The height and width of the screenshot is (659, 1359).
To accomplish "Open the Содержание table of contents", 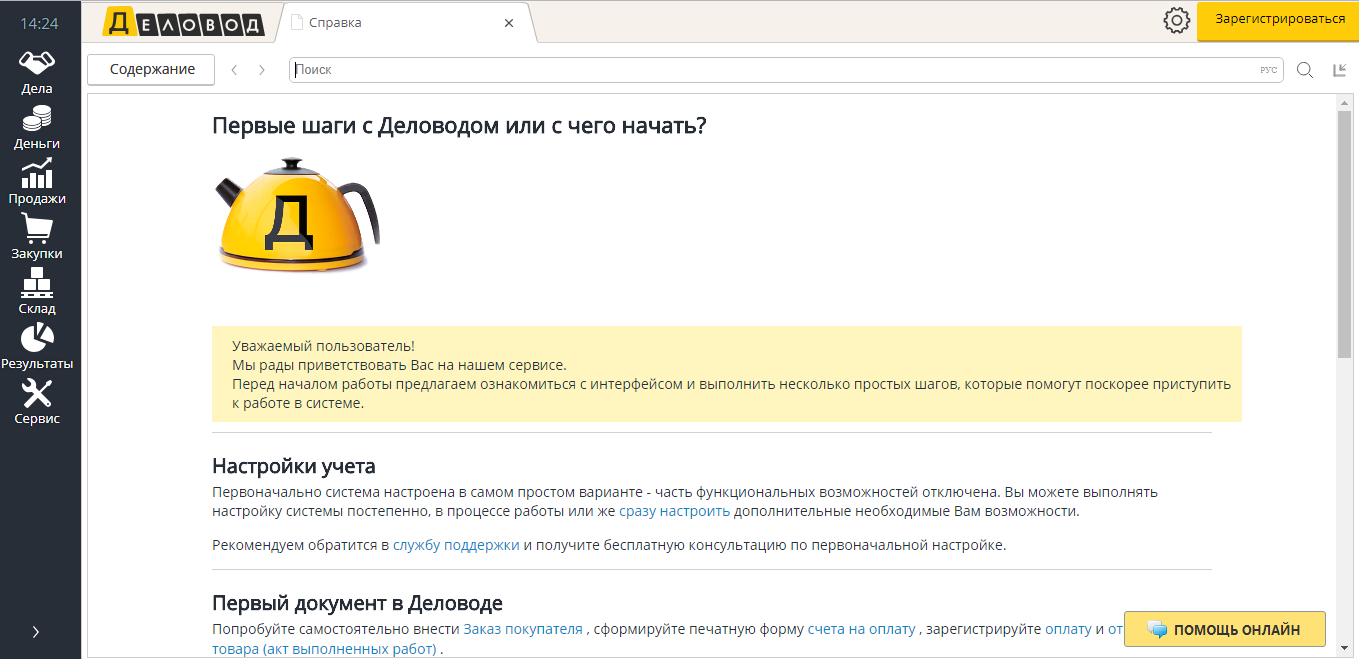I will 150,69.
